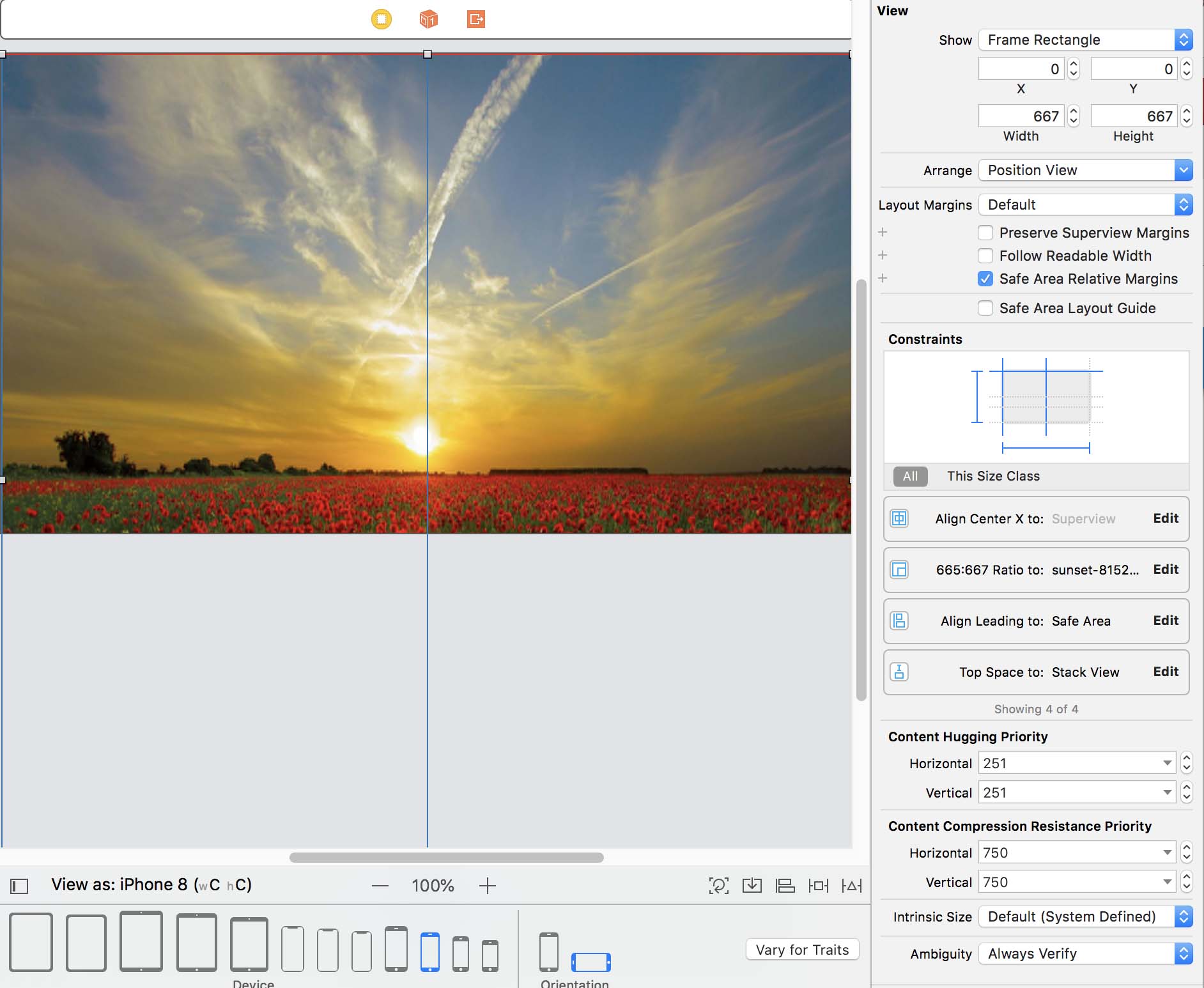Screen dimensions: 1204x988
Task: Open the Show Frame Rectangle dropdown
Action: click(1085, 40)
